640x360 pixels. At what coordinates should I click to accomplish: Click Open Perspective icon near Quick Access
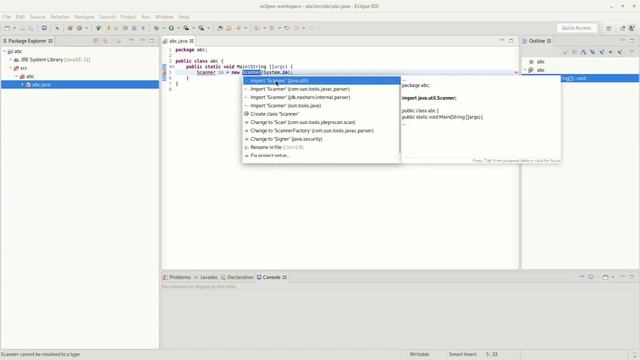point(609,28)
